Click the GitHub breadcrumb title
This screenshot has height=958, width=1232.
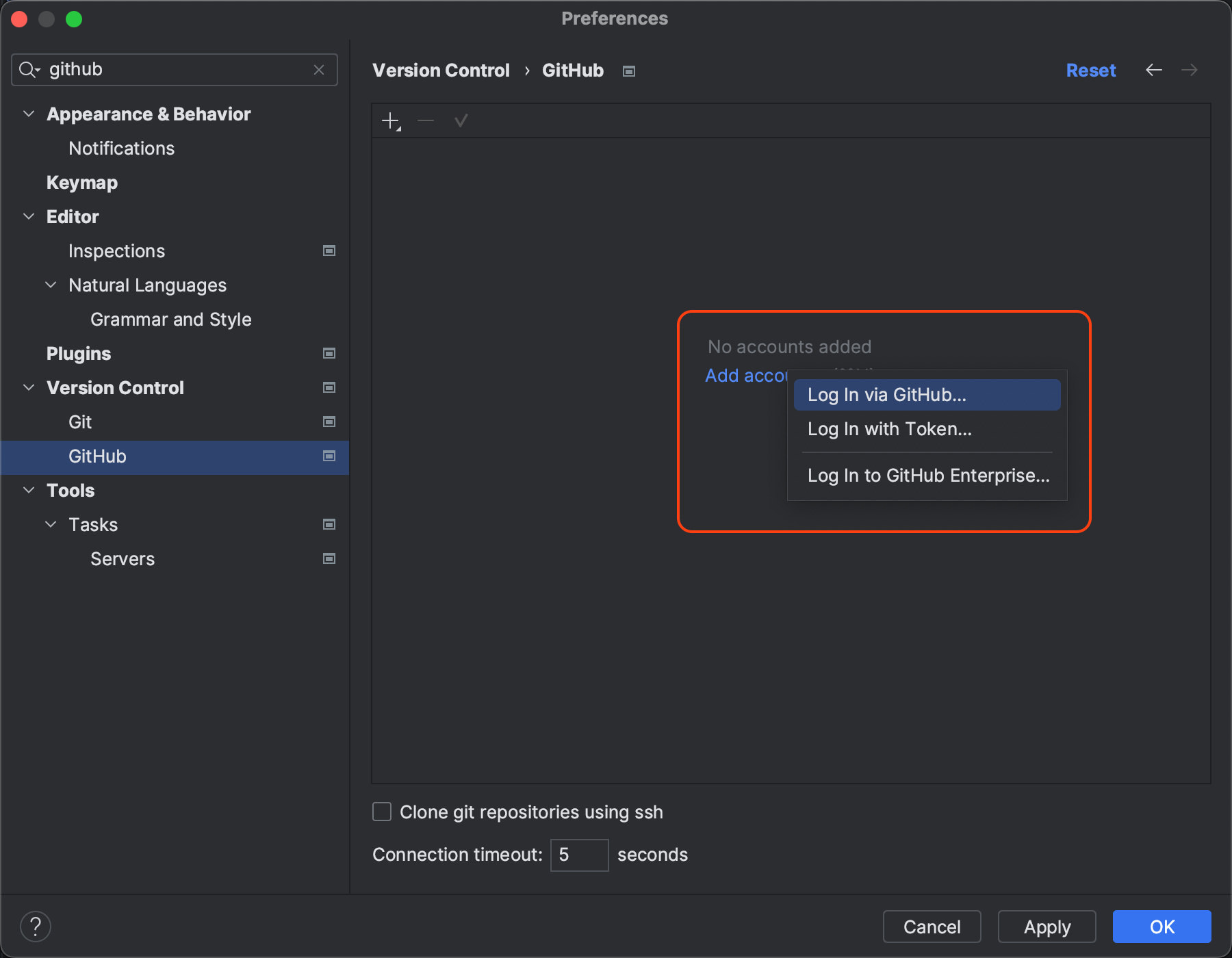pyautogui.click(x=573, y=70)
